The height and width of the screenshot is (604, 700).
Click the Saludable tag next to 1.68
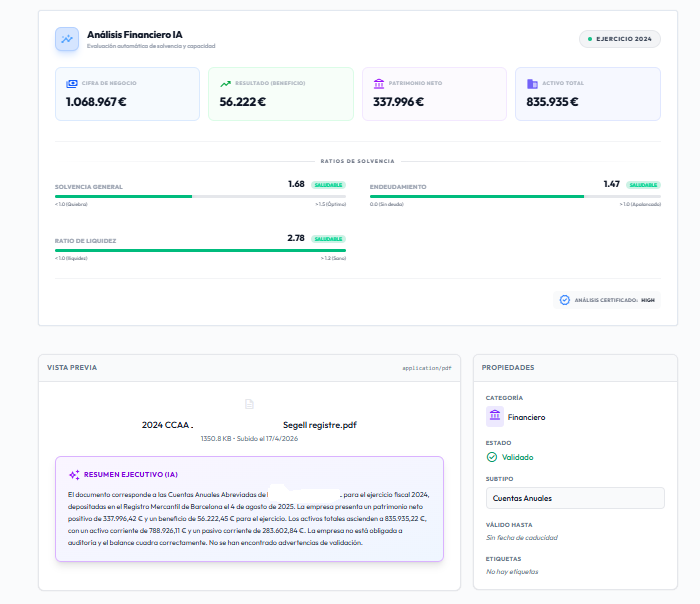[328, 185]
